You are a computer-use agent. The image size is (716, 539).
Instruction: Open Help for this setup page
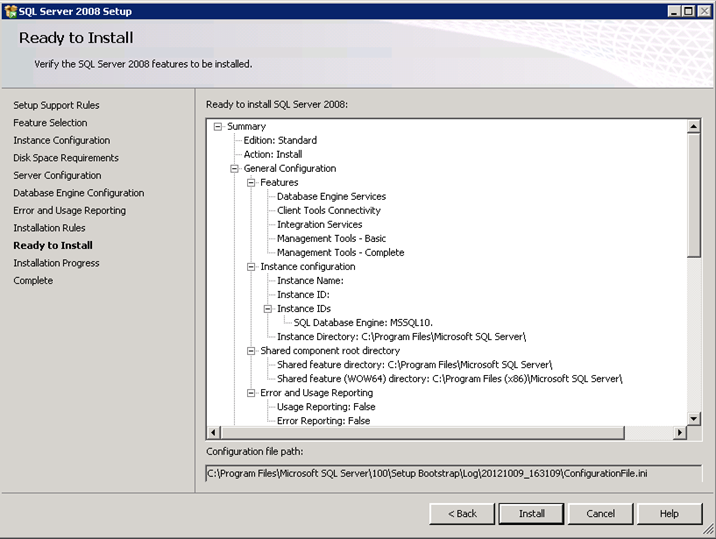tap(669, 514)
